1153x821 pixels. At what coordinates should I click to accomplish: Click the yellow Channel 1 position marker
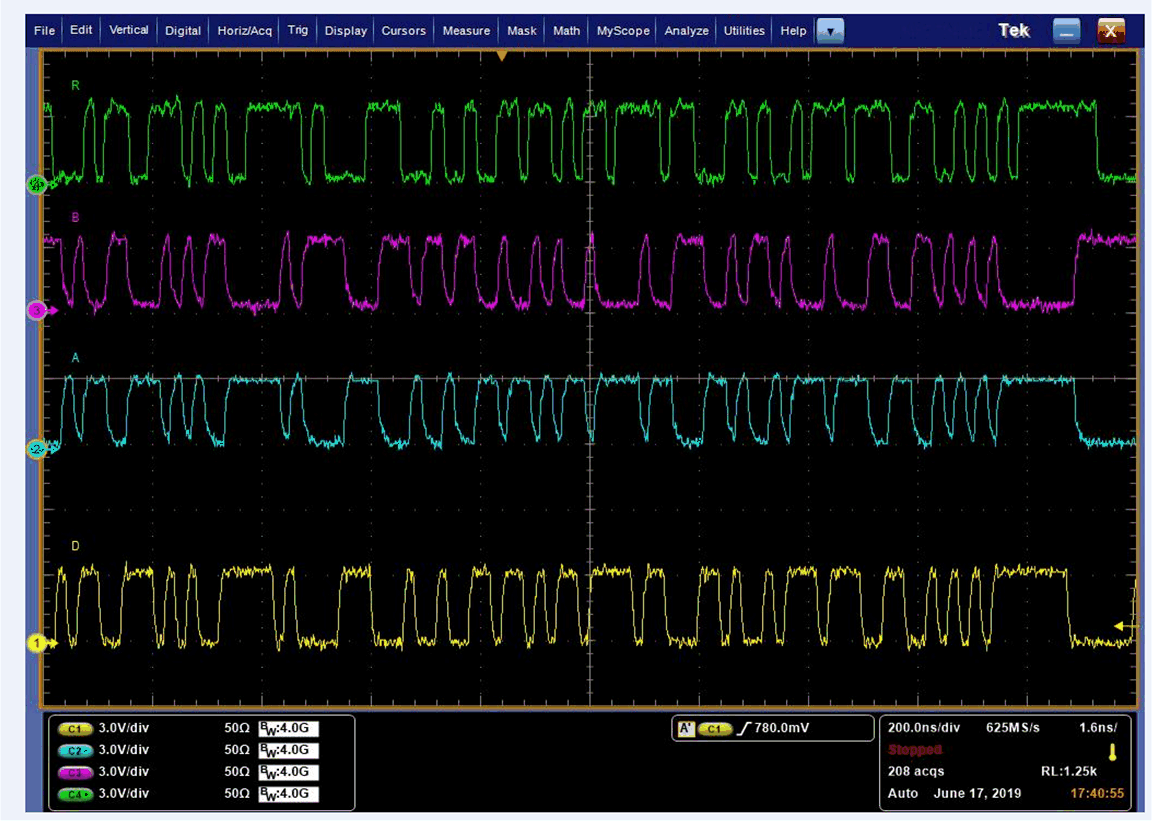click(x=37, y=644)
